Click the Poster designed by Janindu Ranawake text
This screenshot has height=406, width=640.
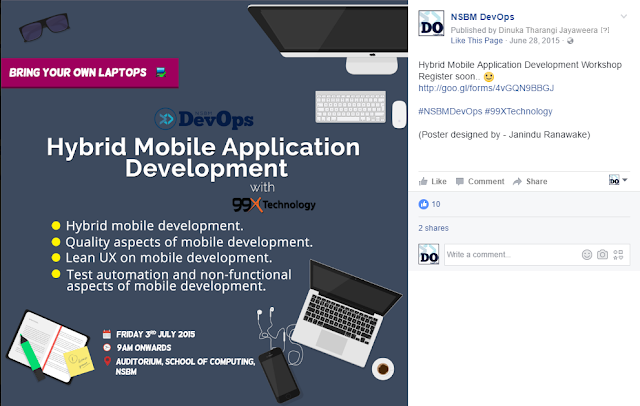(504, 135)
